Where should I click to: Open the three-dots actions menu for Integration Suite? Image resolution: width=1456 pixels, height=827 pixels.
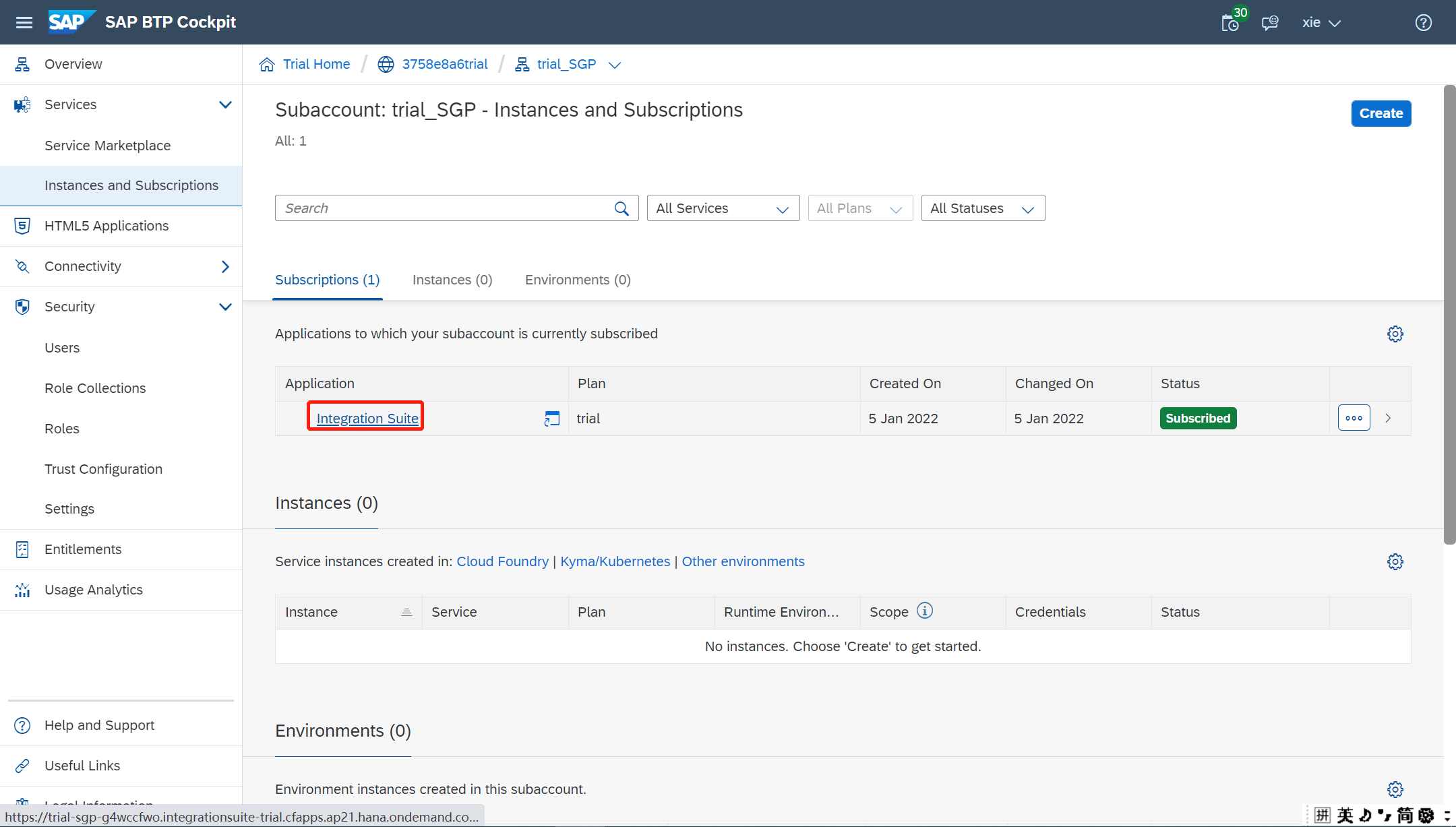click(1354, 419)
